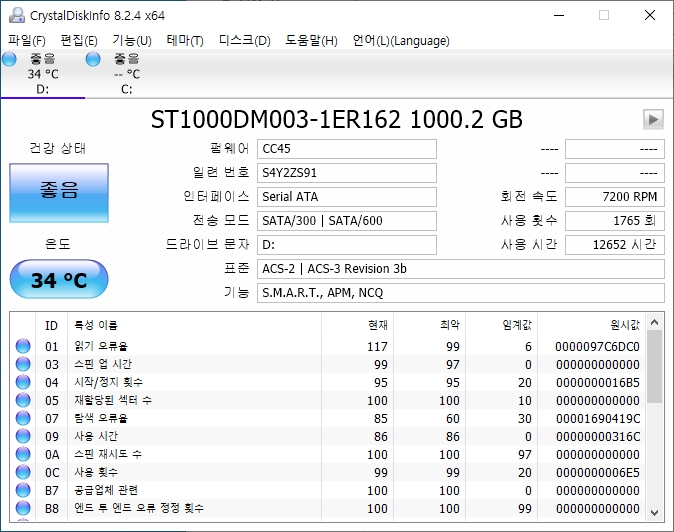Click the serial number field S4Y2ZS91
The width and height of the screenshot is (674, 532).
(x=347, y=173)
